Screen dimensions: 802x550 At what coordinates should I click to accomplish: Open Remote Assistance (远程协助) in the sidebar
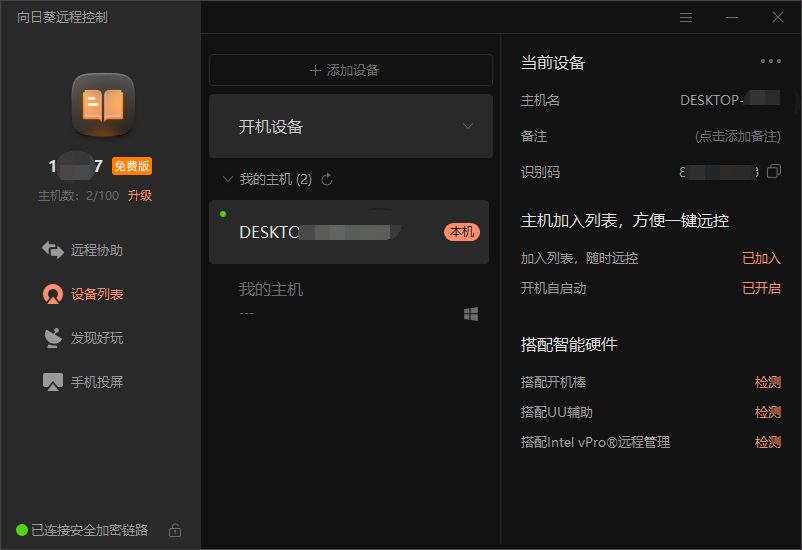(x=83, y=250)
